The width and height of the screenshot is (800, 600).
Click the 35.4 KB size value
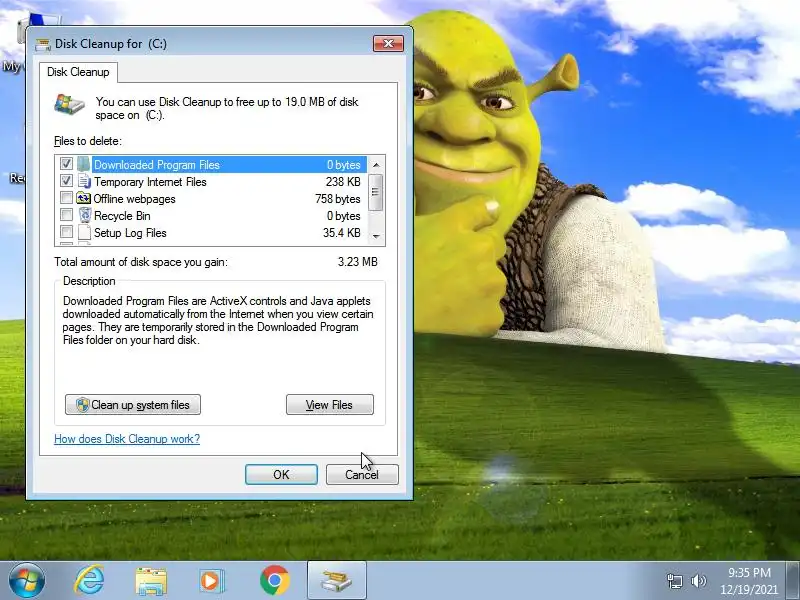(341, 233)
